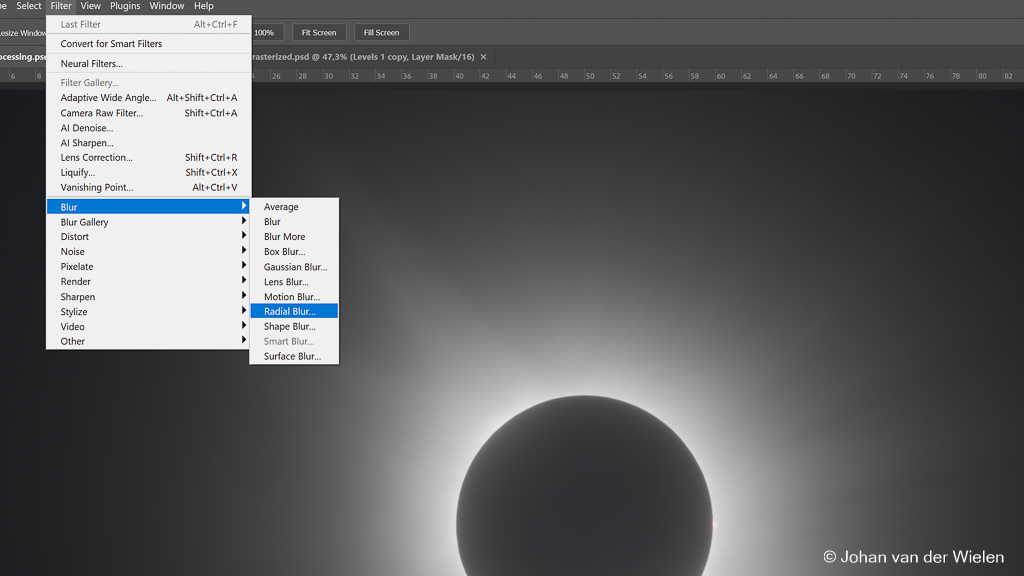Open the Help menu

point(203,6)
